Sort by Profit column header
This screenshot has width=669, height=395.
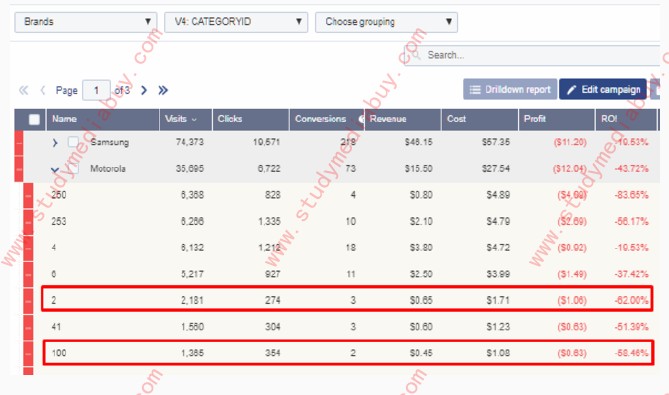click(x=556, y=119)
